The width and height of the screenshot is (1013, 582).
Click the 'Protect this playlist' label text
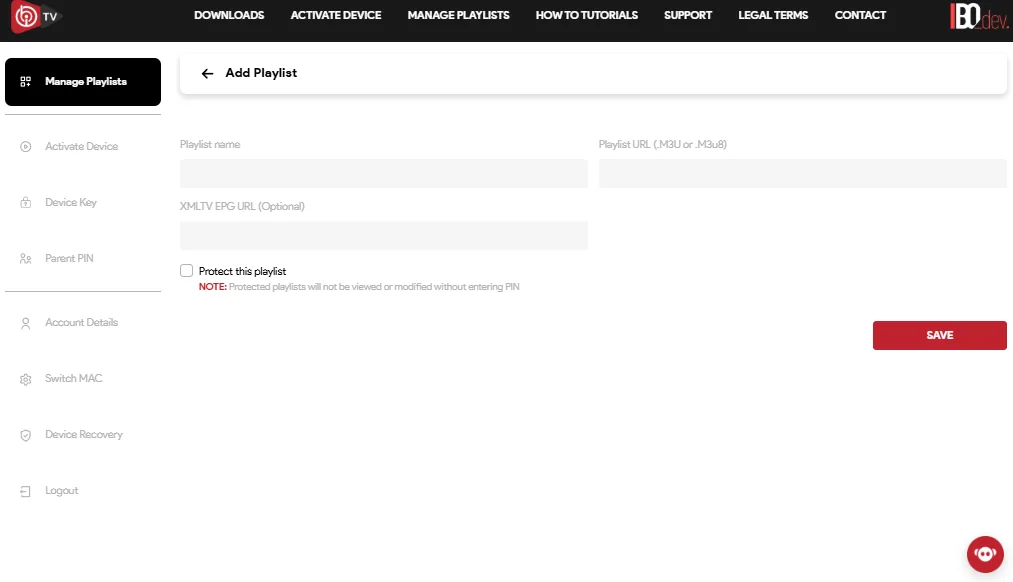tap(242, 271)
